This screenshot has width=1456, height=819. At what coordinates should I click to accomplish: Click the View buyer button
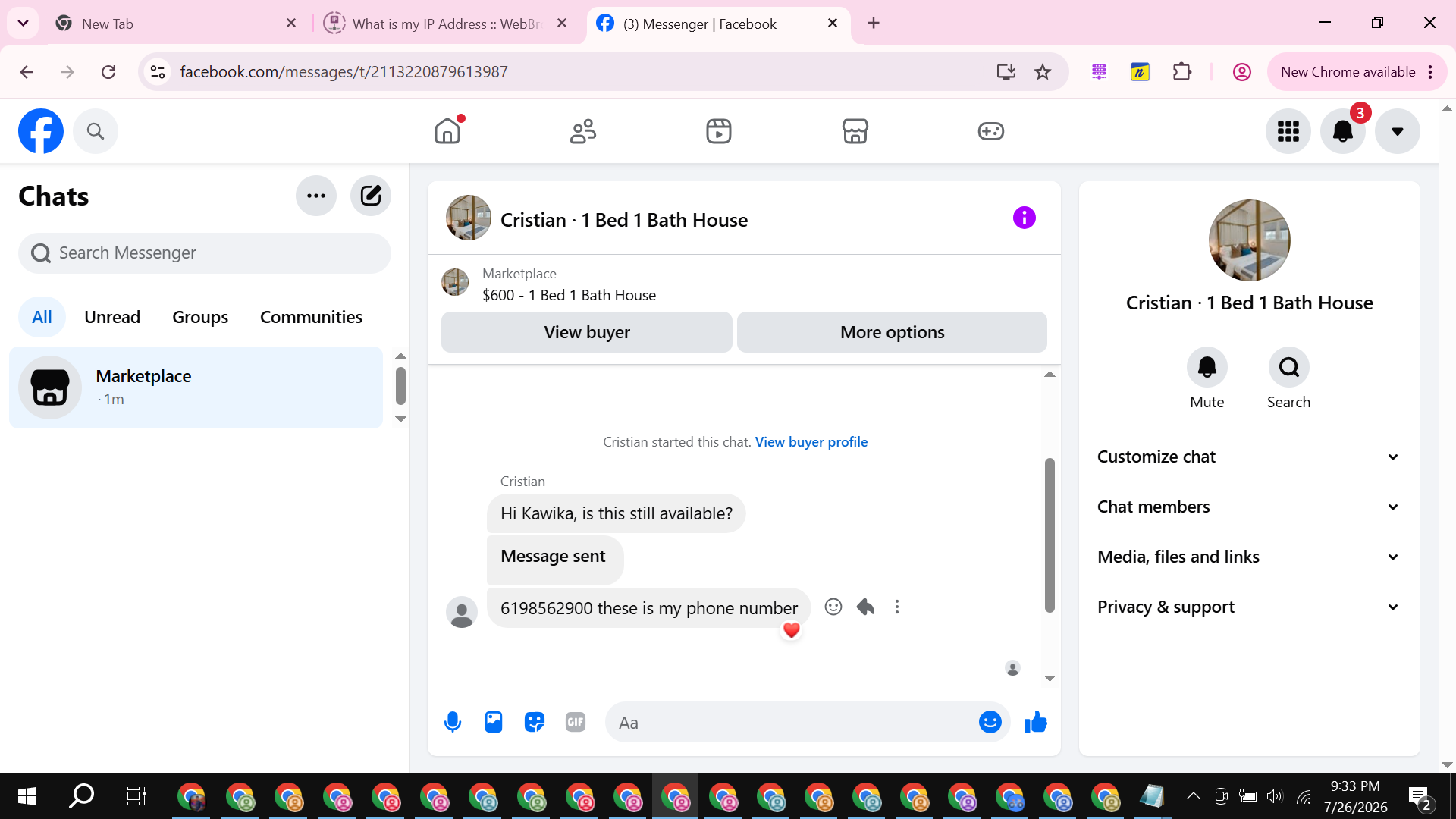(x=587, y=332)
